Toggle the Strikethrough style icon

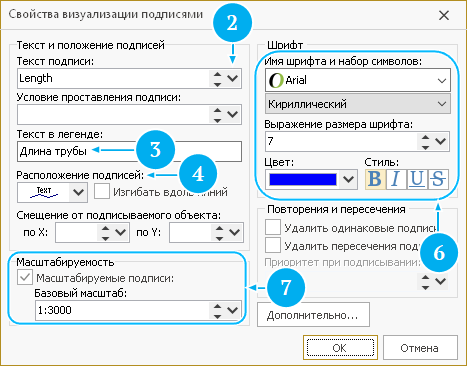tap(438, 179)
